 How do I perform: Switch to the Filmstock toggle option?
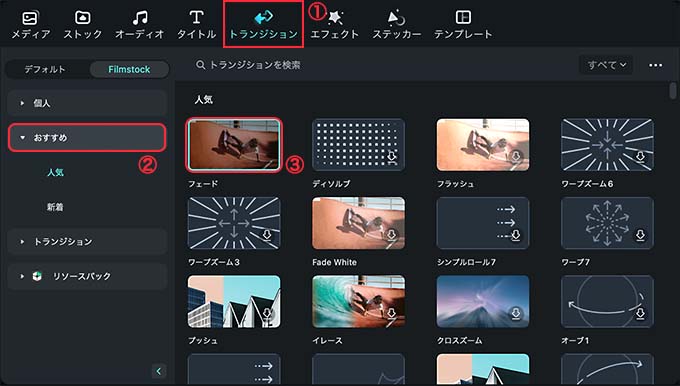tap(129, 69)
